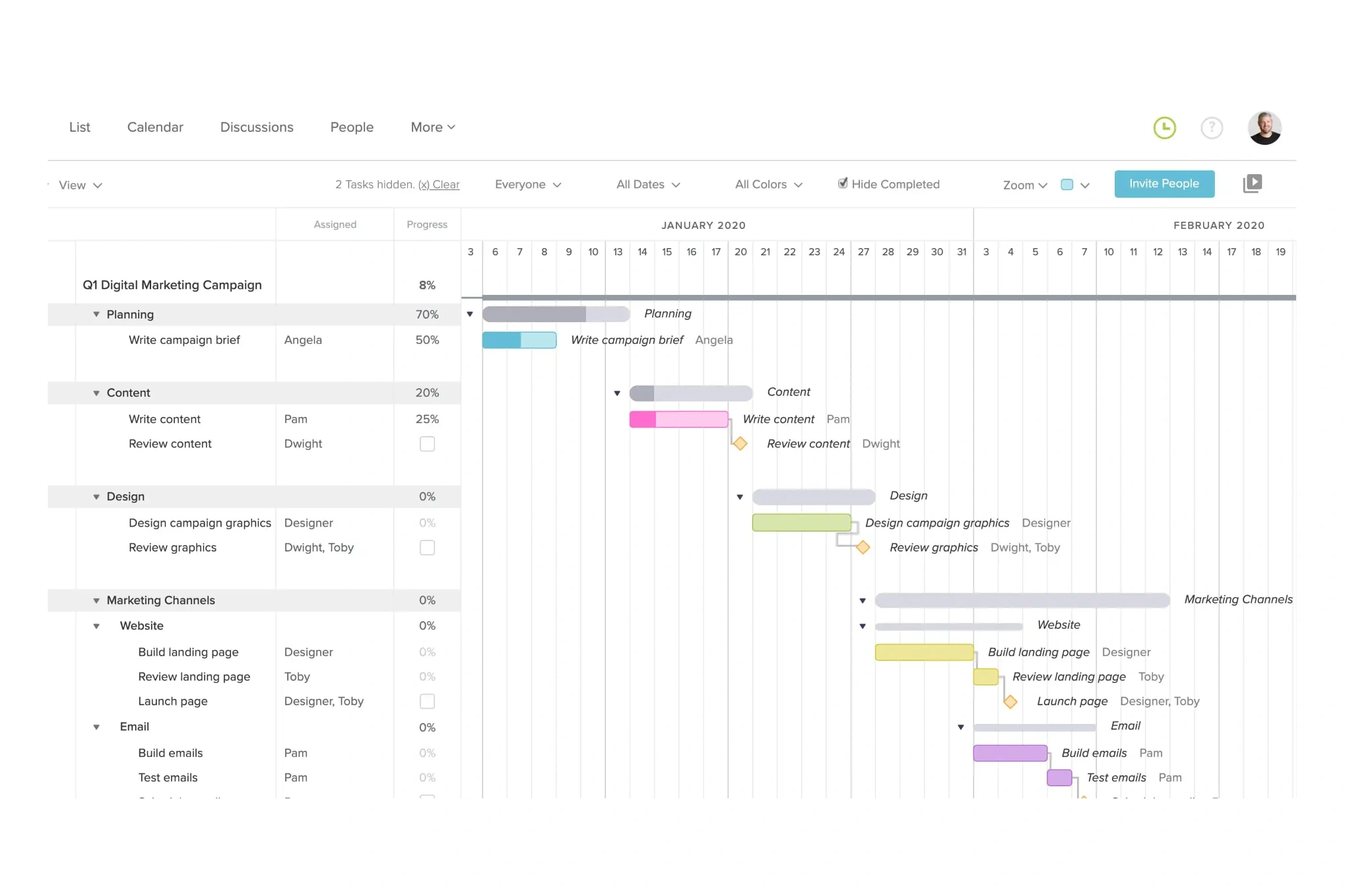Collapse Marketing Channels group in task list

click(x=96, y=600)
